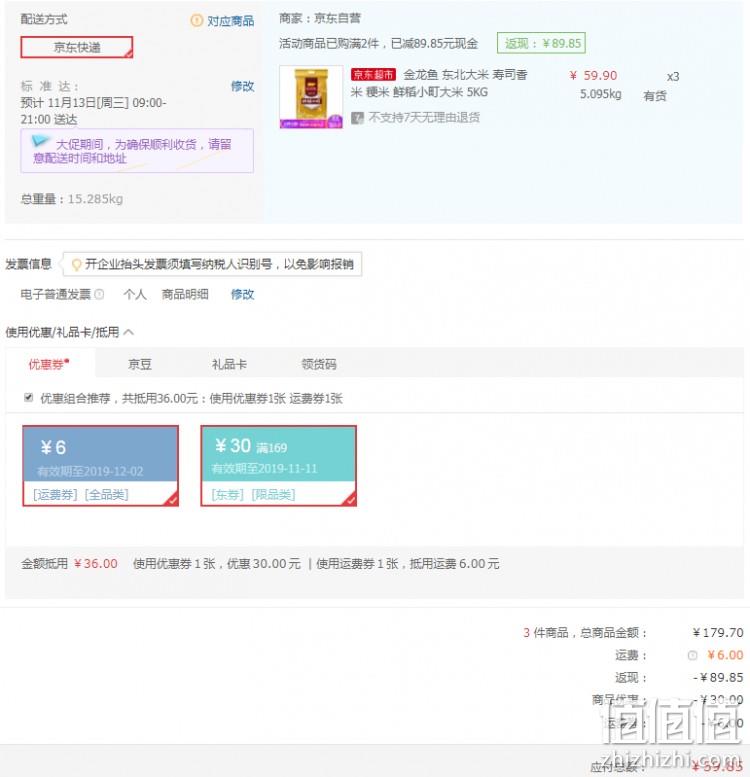The height and width of the screenshot is (777, 750).
Task: Click lightbulb icon in invoice tip
Action: (76, 265)
